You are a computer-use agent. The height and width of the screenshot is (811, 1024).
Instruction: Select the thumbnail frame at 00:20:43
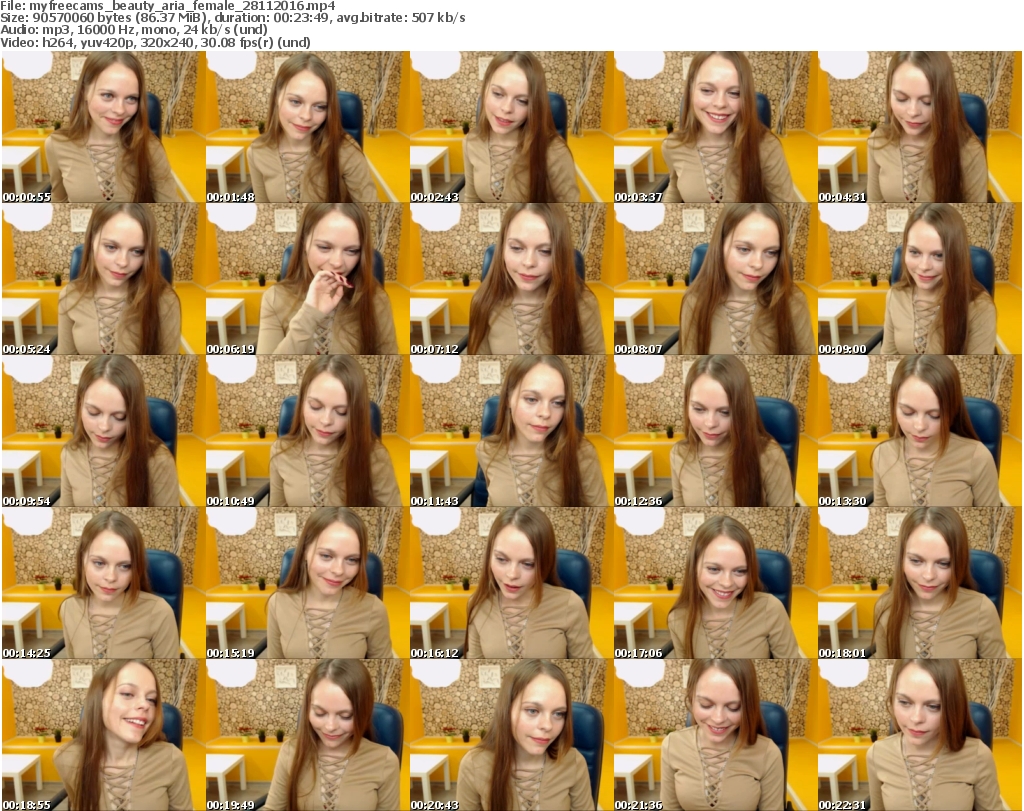pyautogui.click(x=511, y=735)
